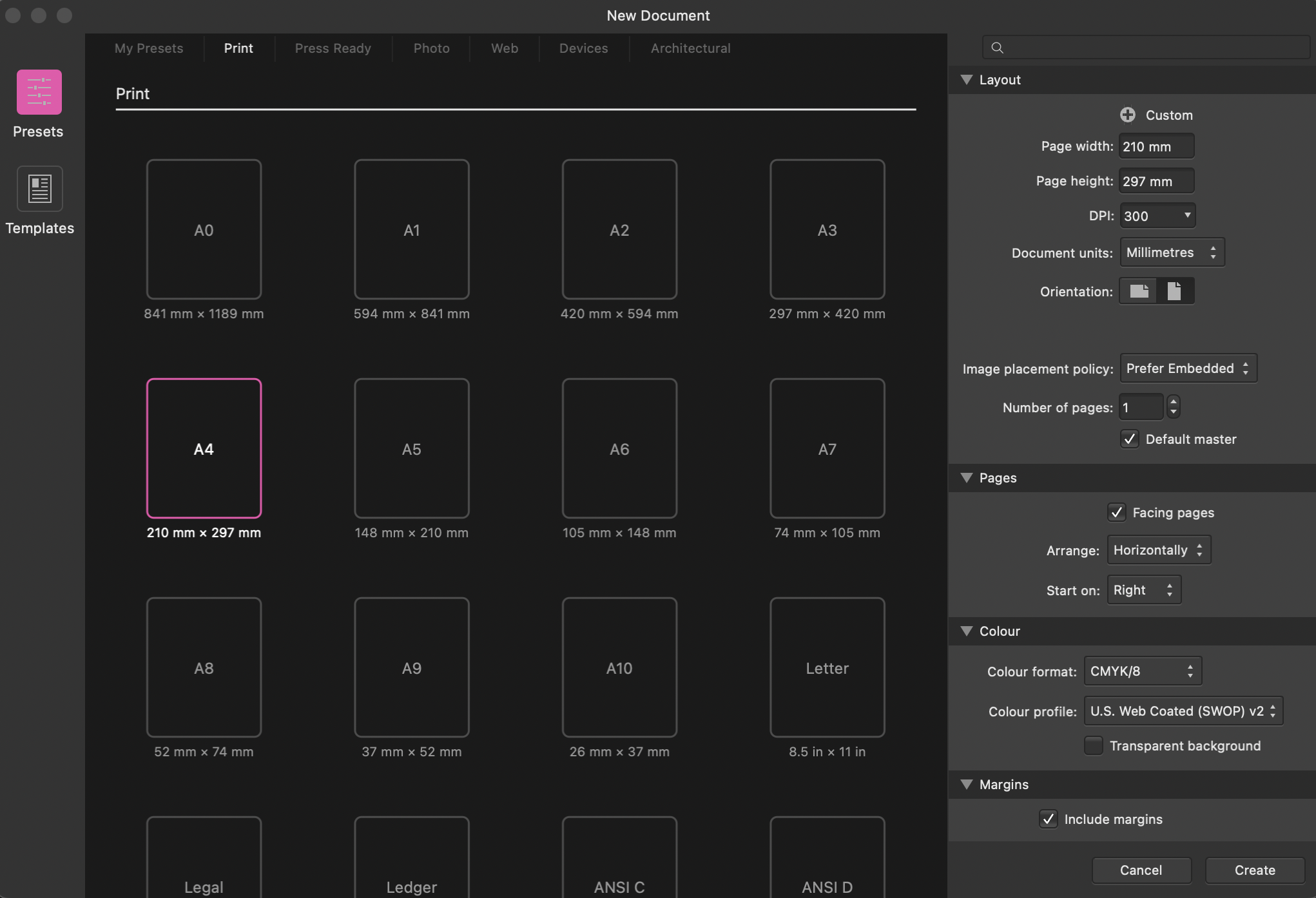This screenshot has width=1316, height=898.
Task: Cancel the new document dialog
Action: [x=1141, y=870]
